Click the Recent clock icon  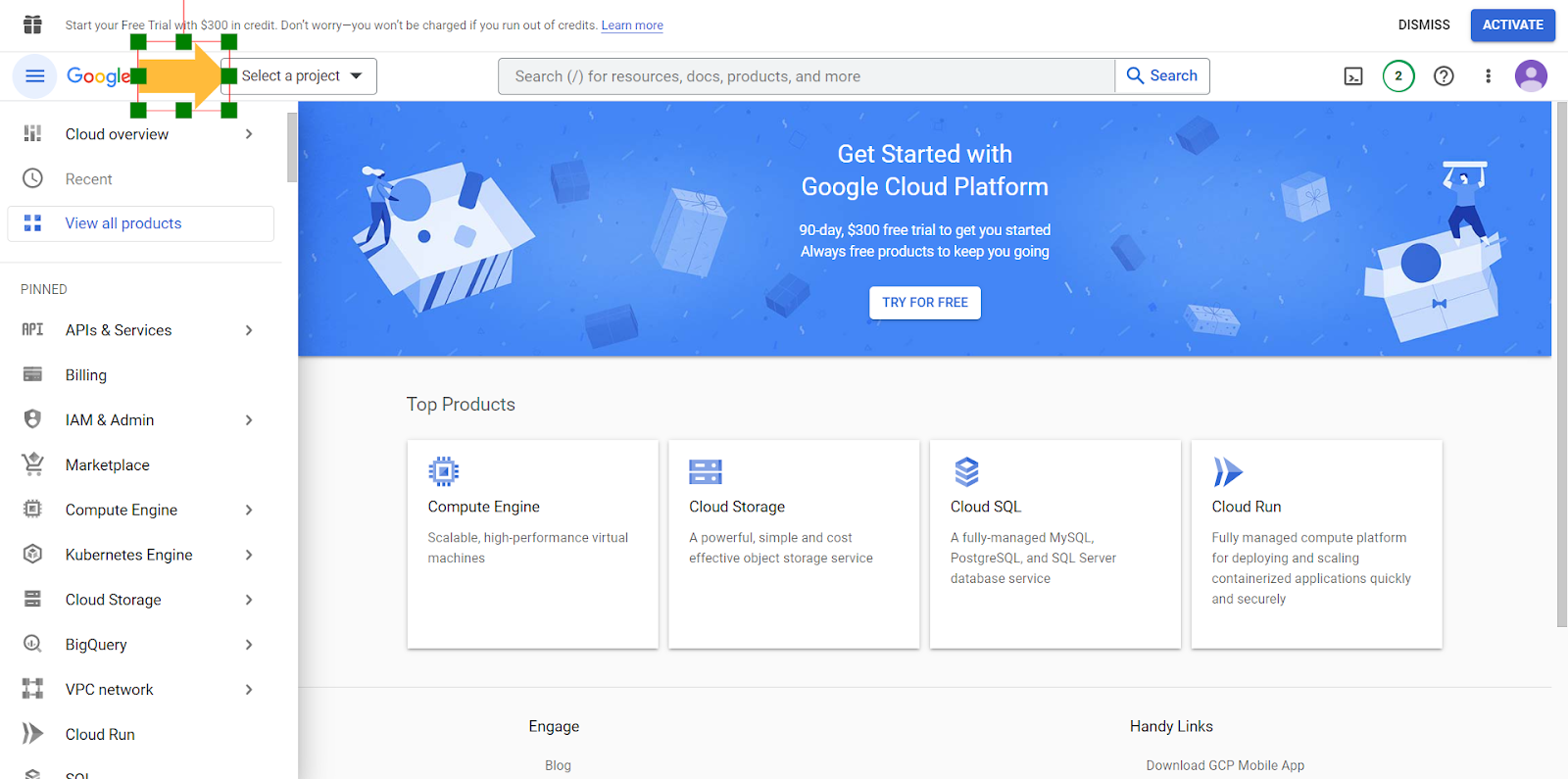(32, 178)
